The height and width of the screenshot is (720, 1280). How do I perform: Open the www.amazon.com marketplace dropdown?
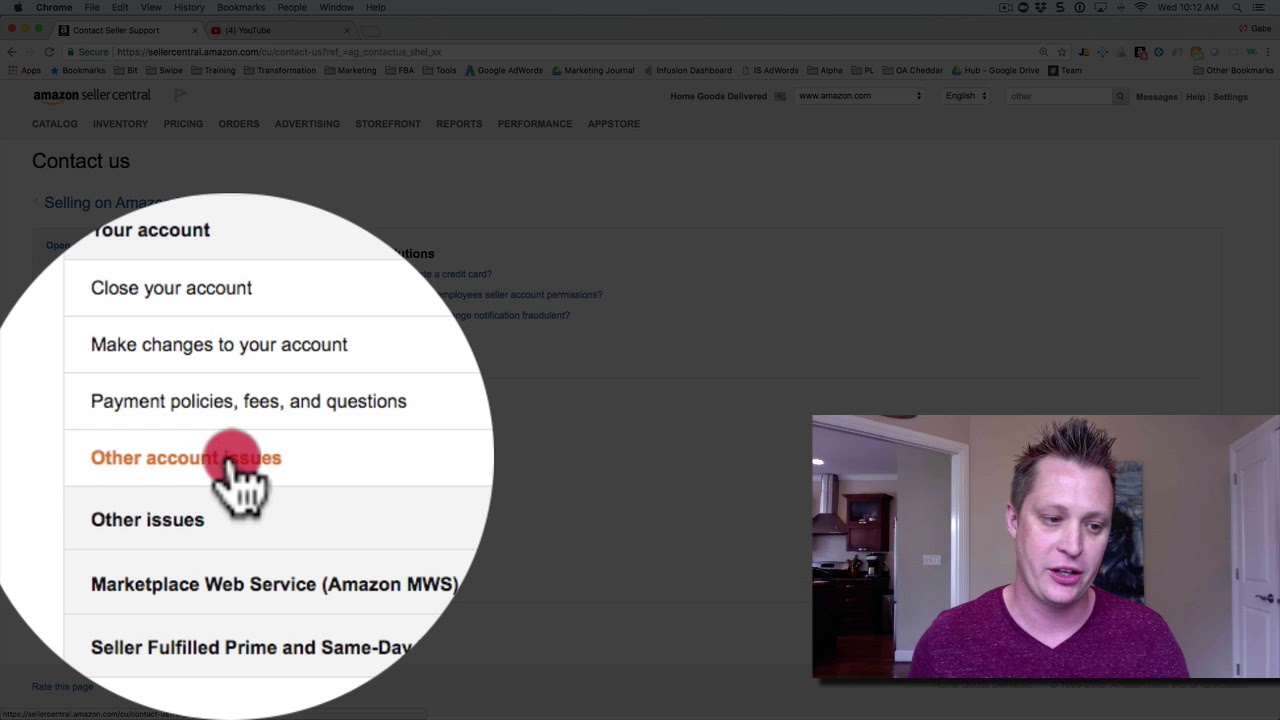point(860,96)
